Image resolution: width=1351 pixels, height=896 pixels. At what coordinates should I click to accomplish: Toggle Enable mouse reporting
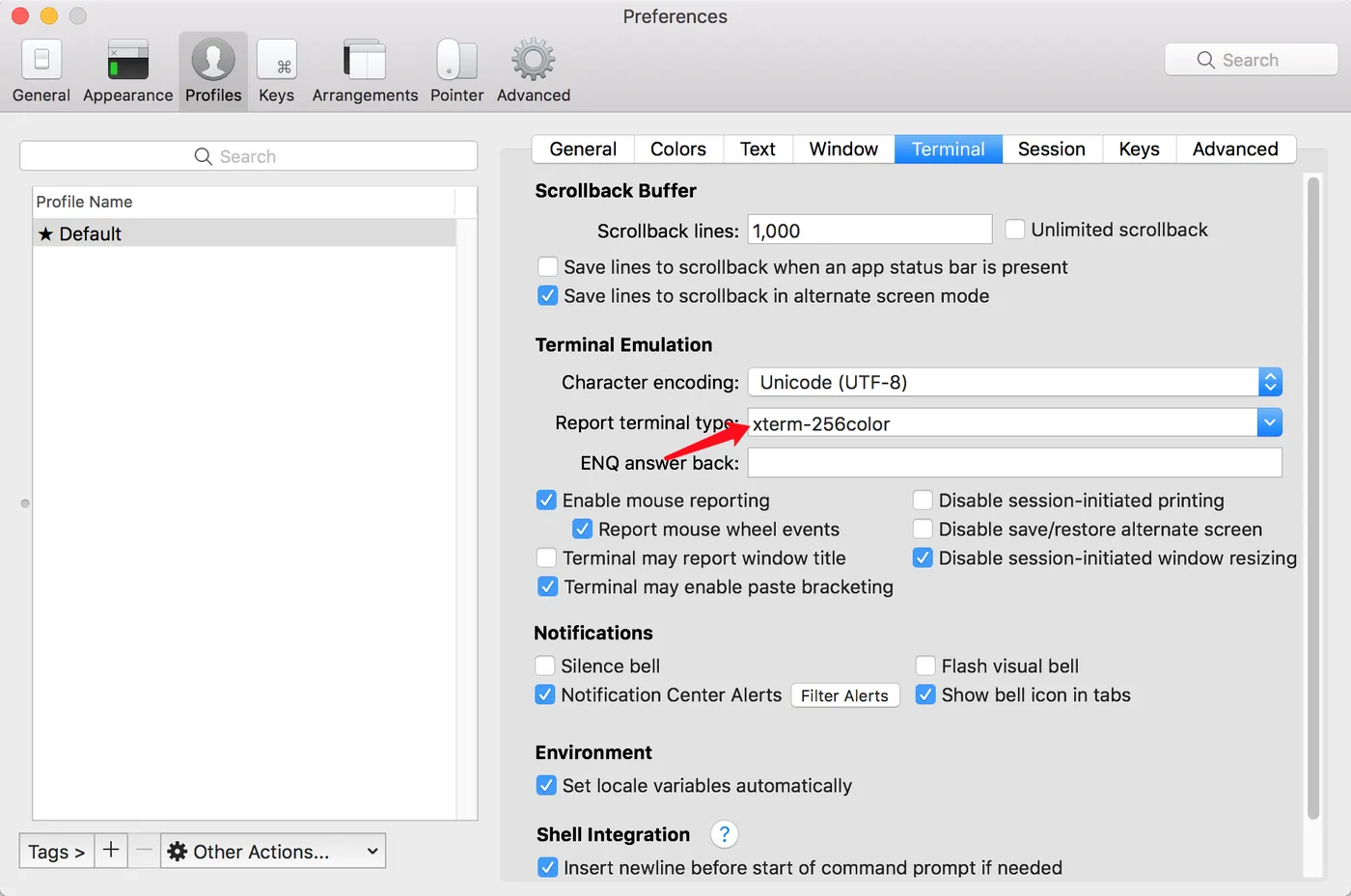pyautogui.click(x=546, y=500)
